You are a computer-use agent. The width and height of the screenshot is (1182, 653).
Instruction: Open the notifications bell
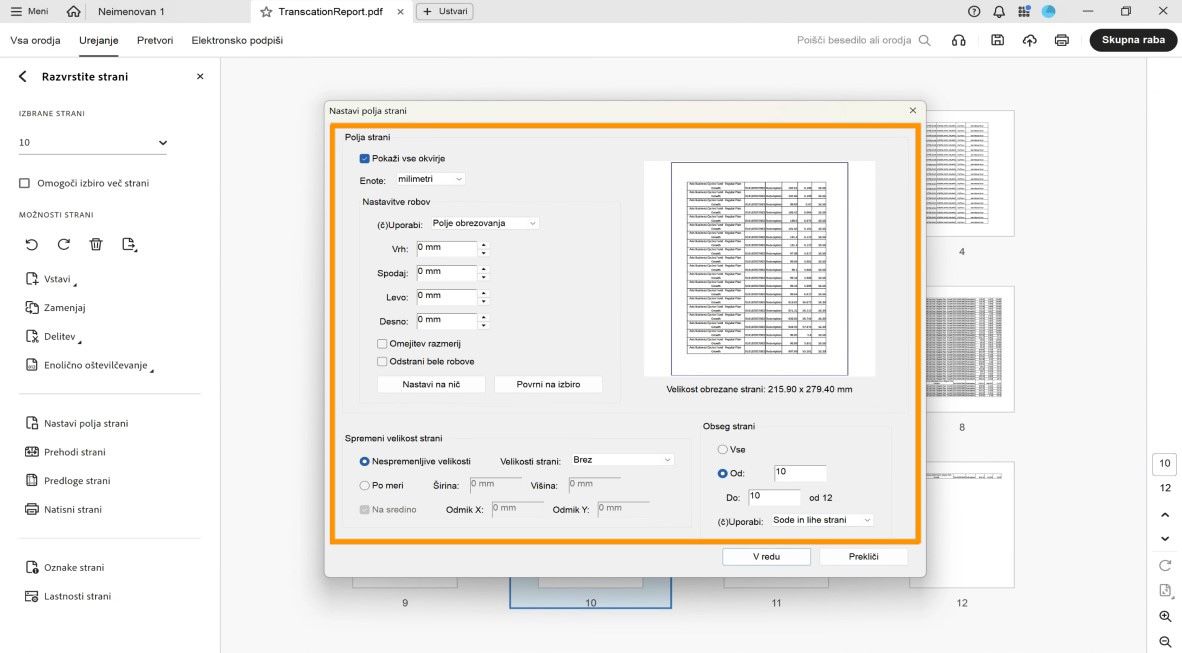(999, 11)
